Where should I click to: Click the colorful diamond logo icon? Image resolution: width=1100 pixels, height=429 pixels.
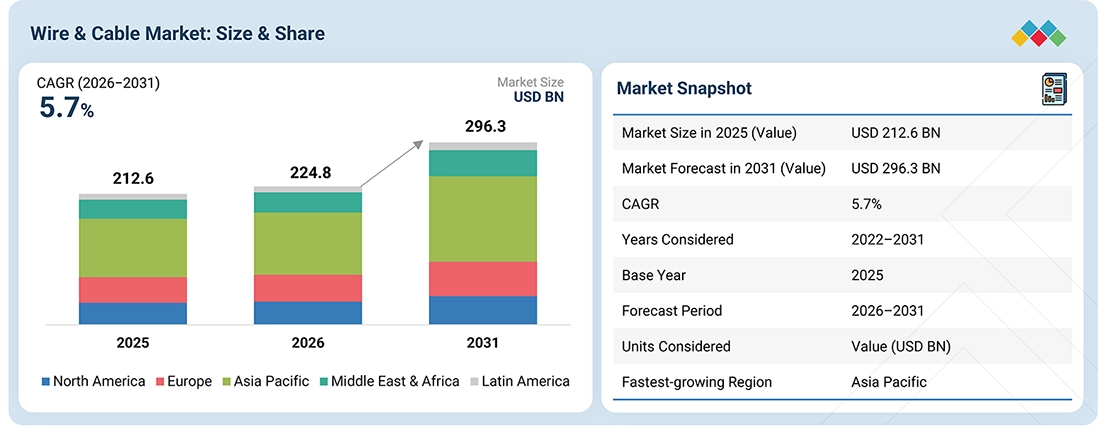tap(1039, 33)
